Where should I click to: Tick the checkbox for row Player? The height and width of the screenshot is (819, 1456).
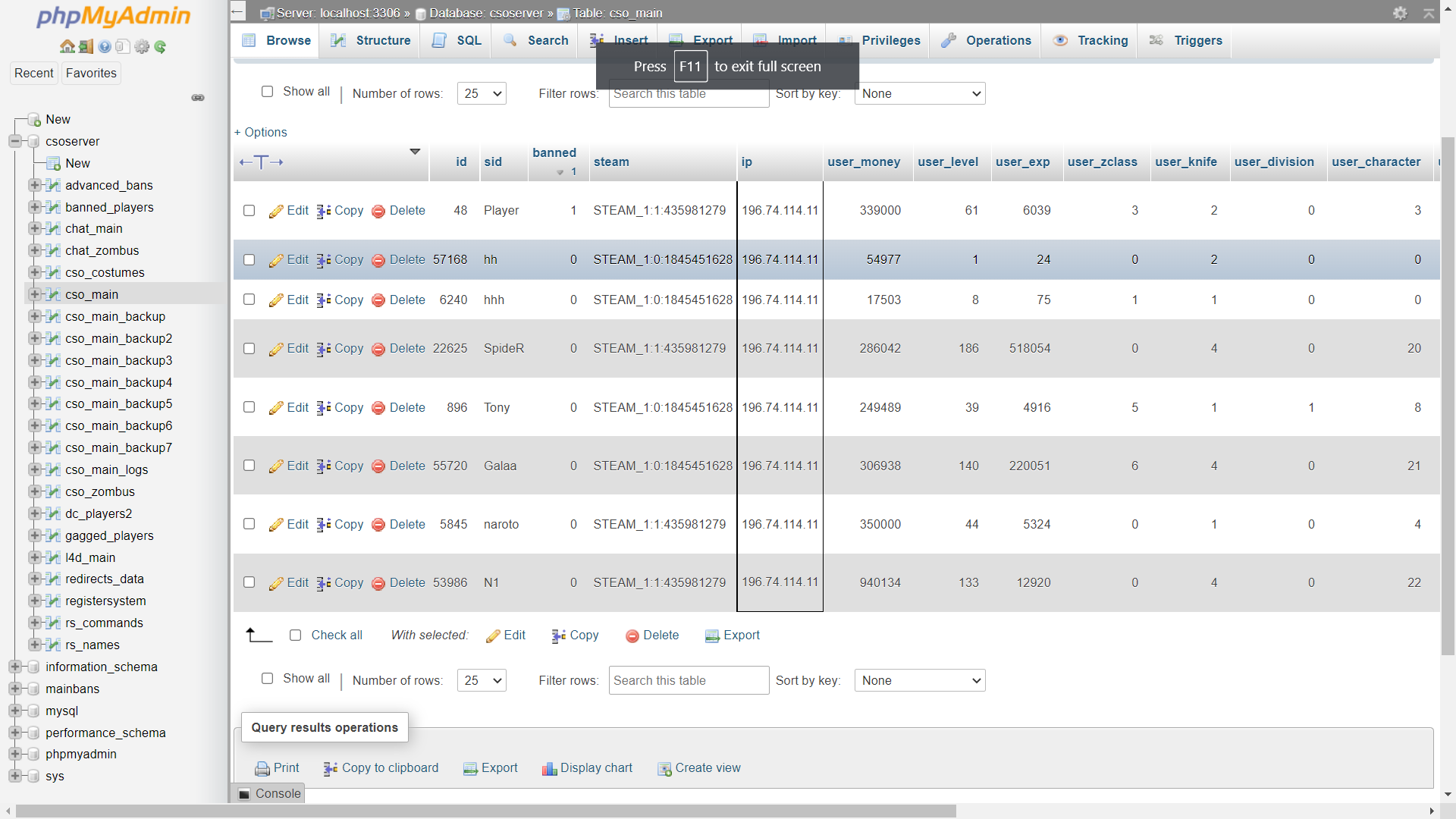pos(249,211)
